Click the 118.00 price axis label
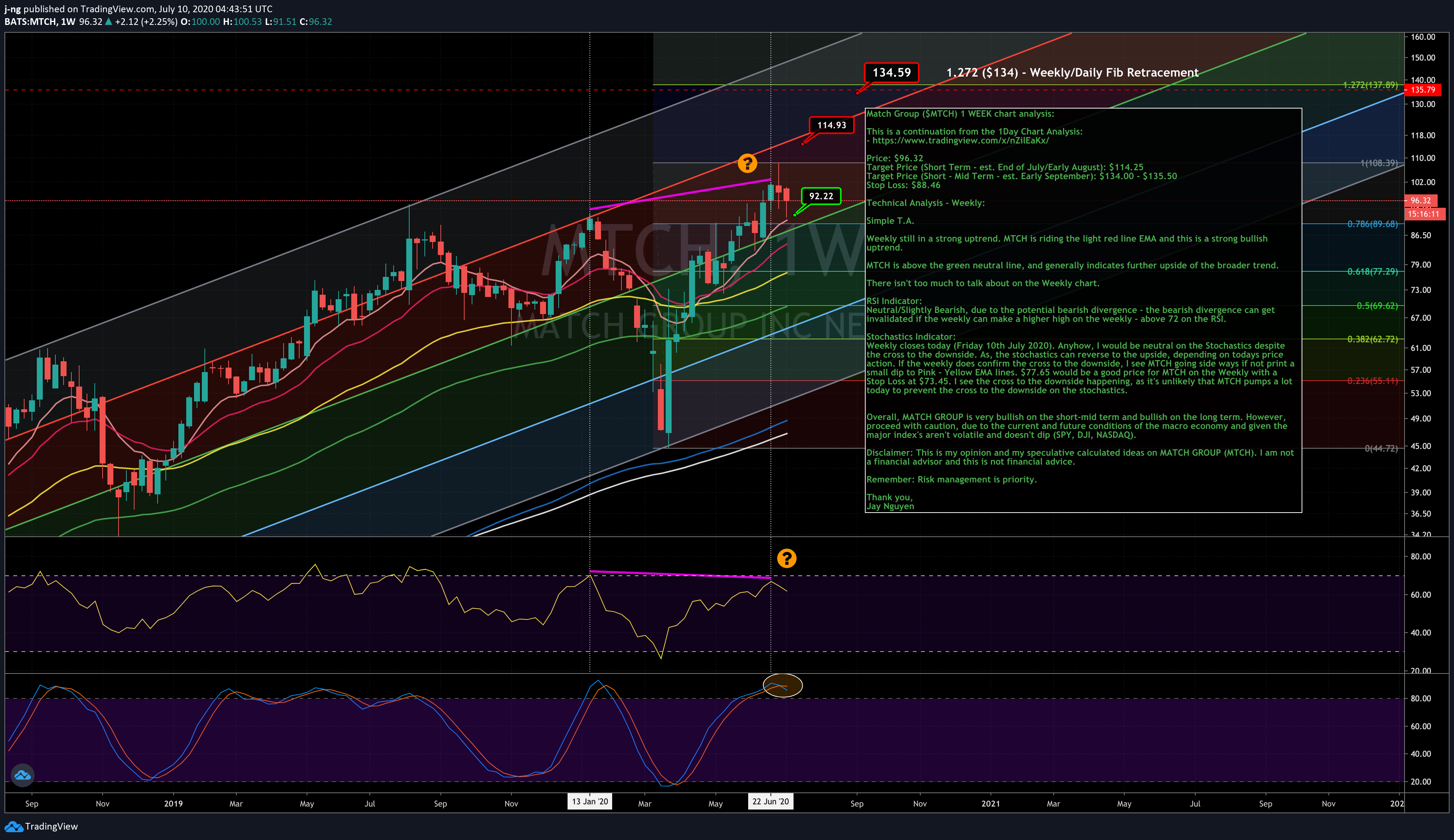This screenshot has width=1454, height=840. coord(1423,136)
